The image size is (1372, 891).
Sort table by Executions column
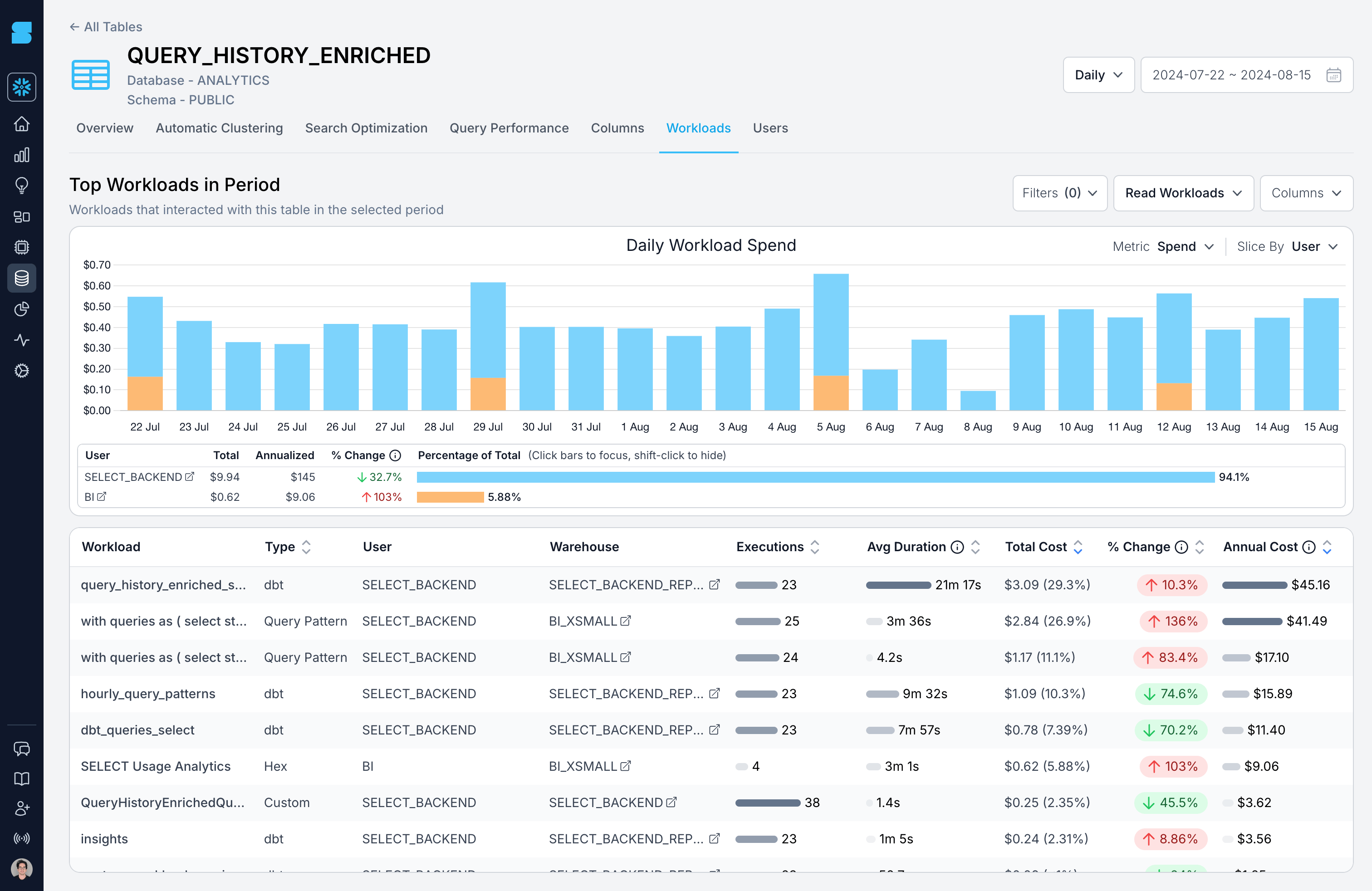[814, 547]
